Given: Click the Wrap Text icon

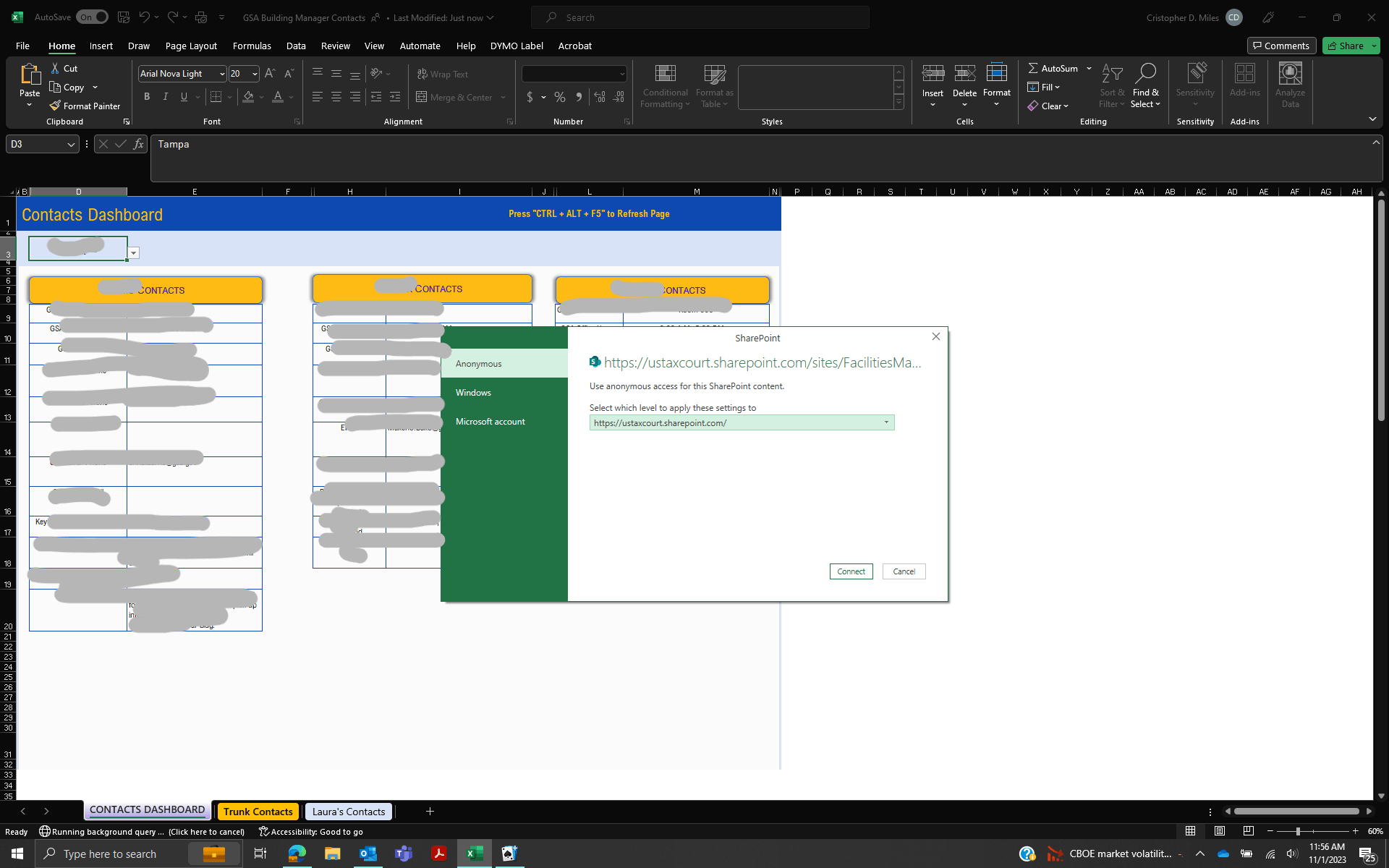Looking at the screenshot, I should [x=422, y=74].
